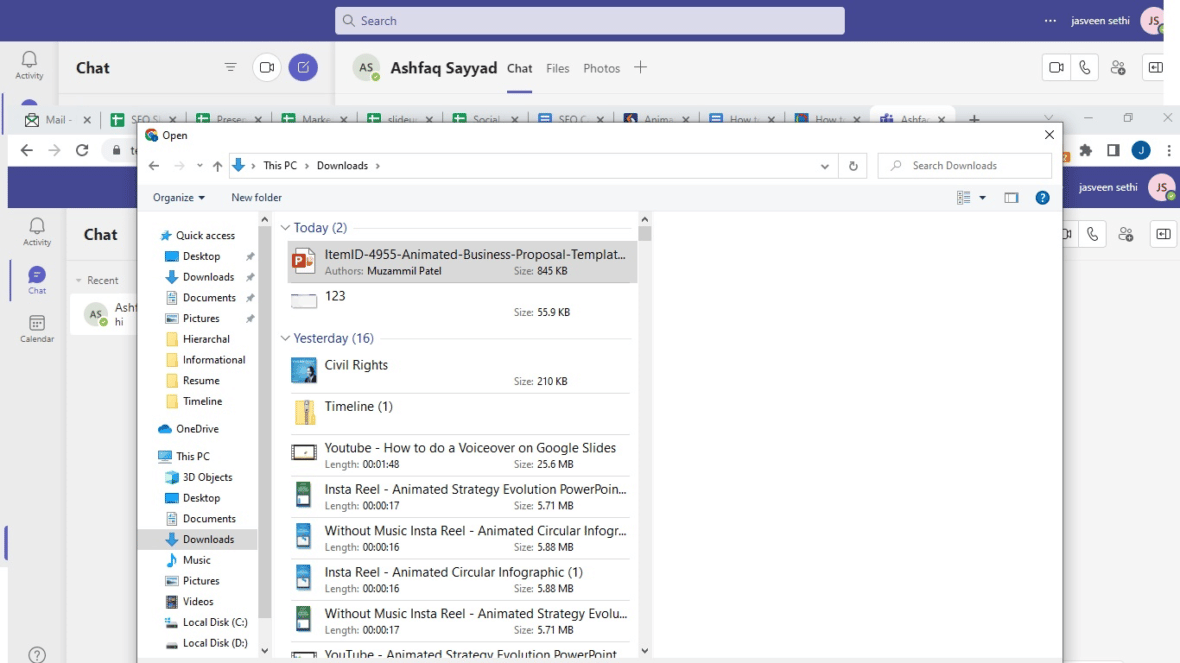Open the view layout dropdown arrow
Screen dimensions: 1180x663
tap(981, 197)
